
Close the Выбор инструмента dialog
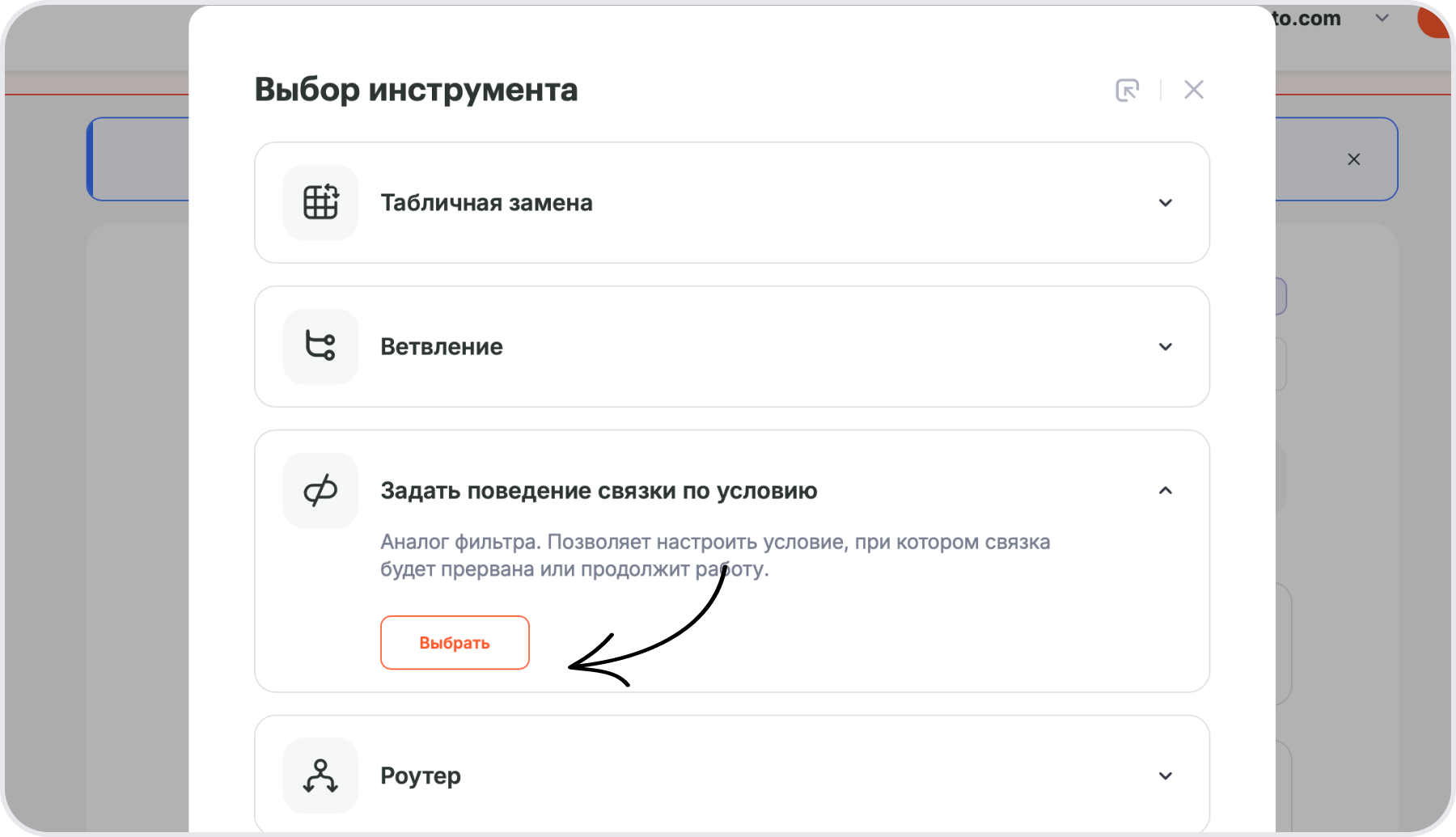pyautogui.click(x=1194, y=90)
